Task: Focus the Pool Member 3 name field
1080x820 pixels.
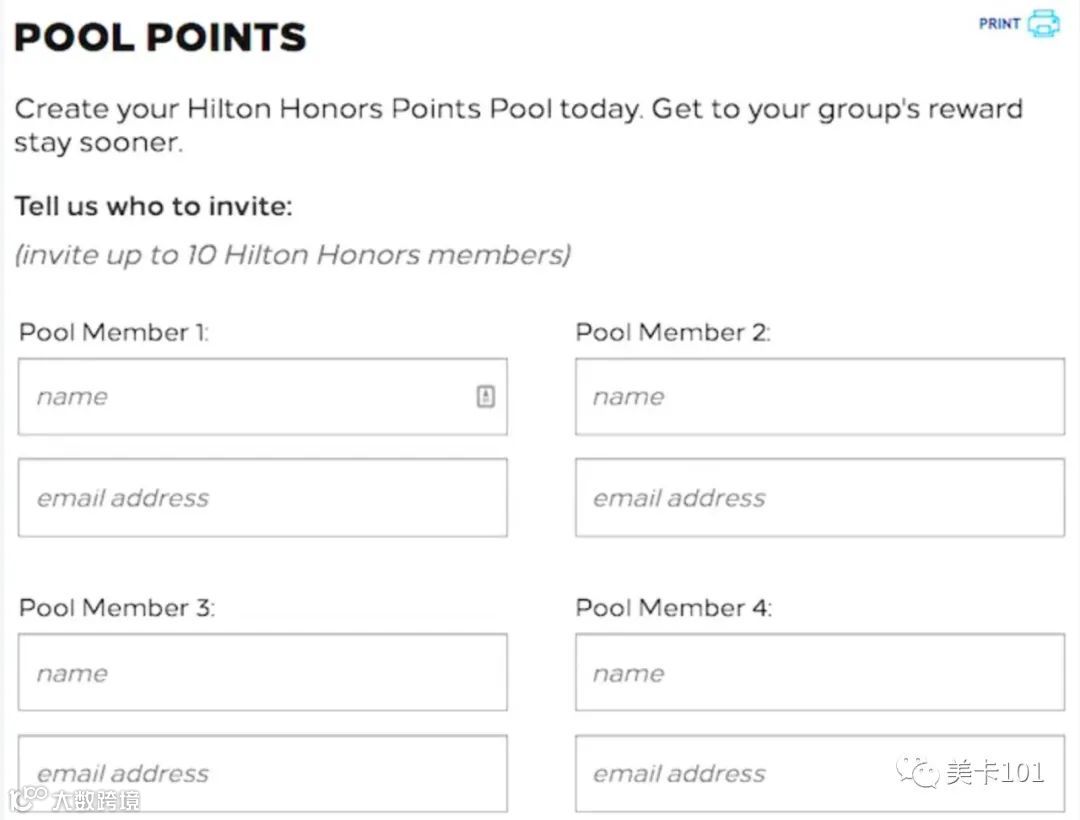Action: coord(262,673)
